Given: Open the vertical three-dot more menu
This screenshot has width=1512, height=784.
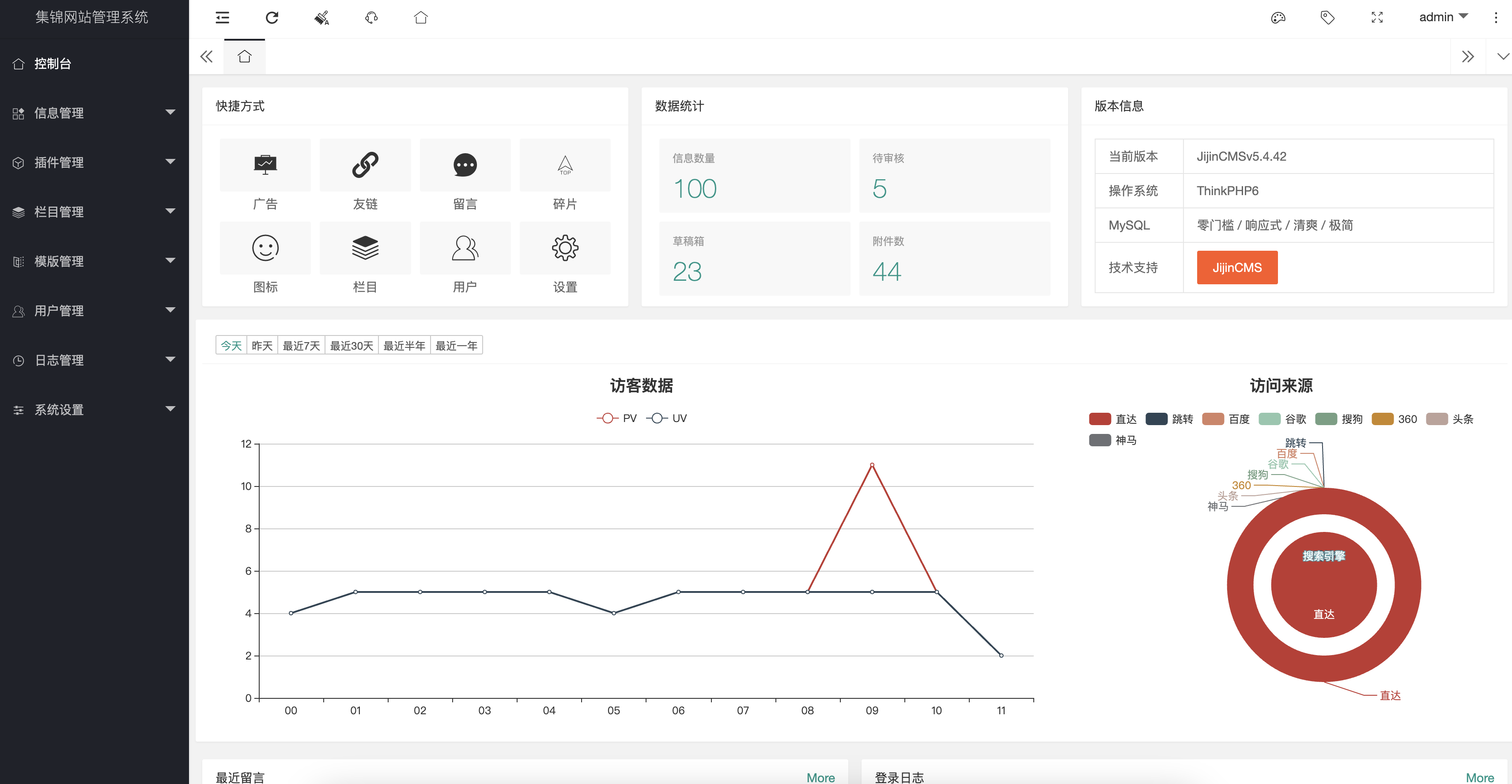Looking at the screenshot, I should 1496,18.
